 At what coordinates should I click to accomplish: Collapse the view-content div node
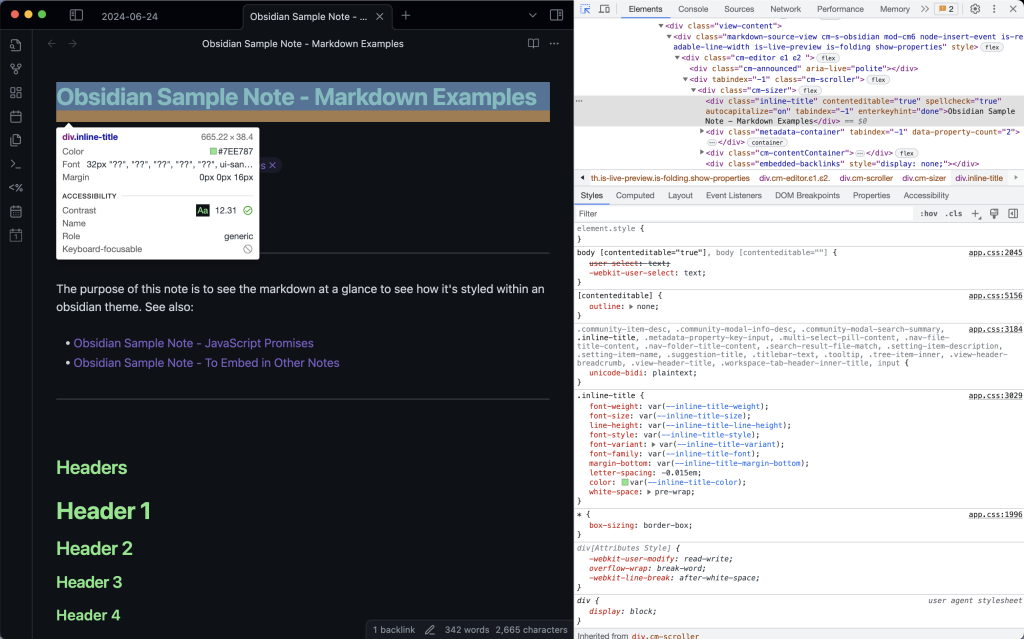(x=661, y=26)
